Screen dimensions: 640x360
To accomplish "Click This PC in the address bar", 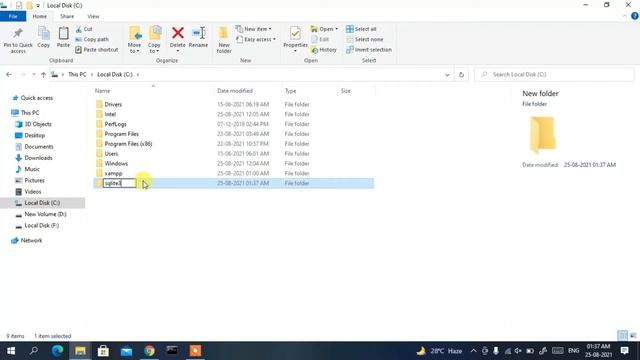I will pos(77,75).
